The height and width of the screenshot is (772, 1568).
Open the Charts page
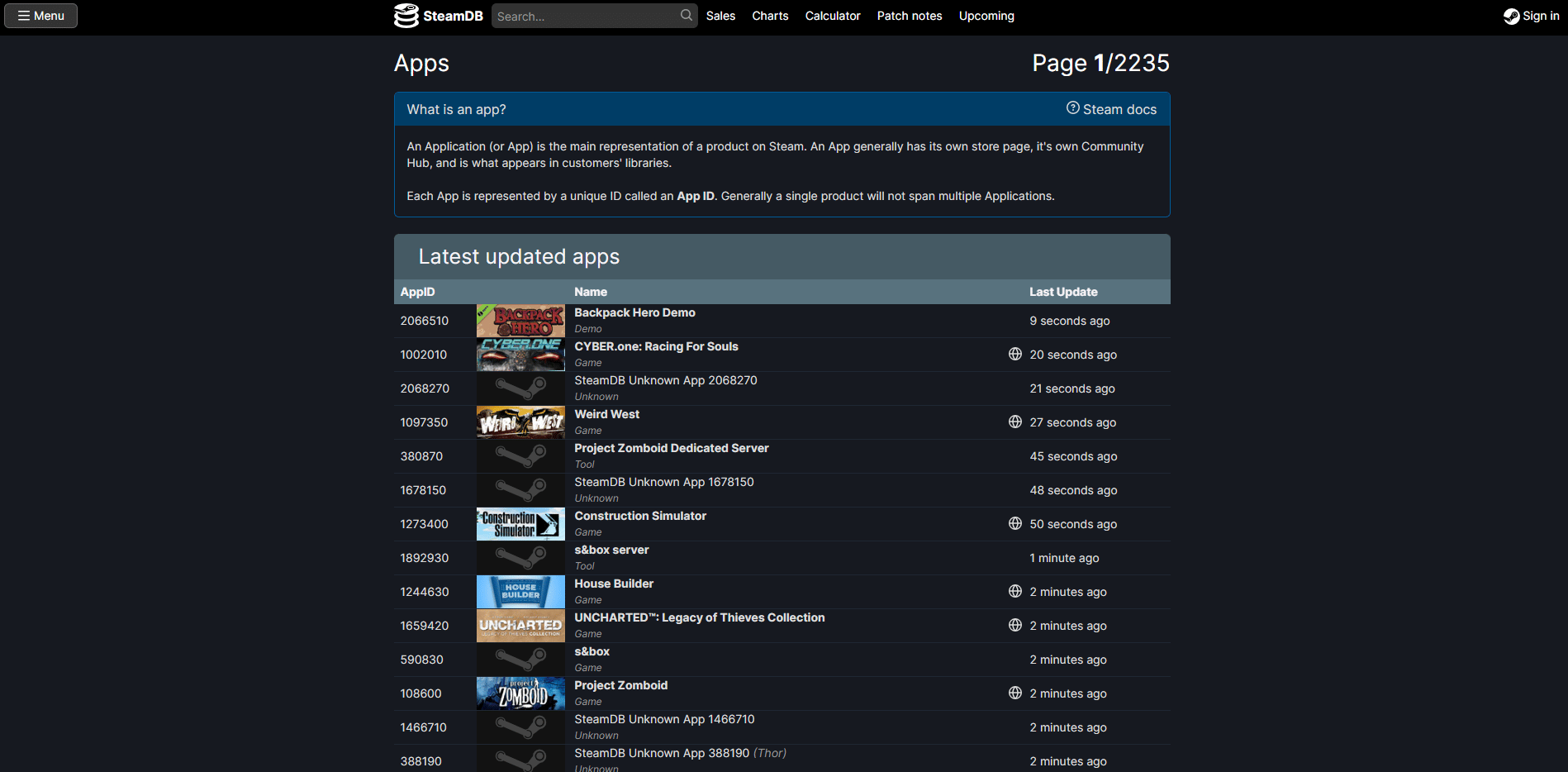[x=770, y=16]
